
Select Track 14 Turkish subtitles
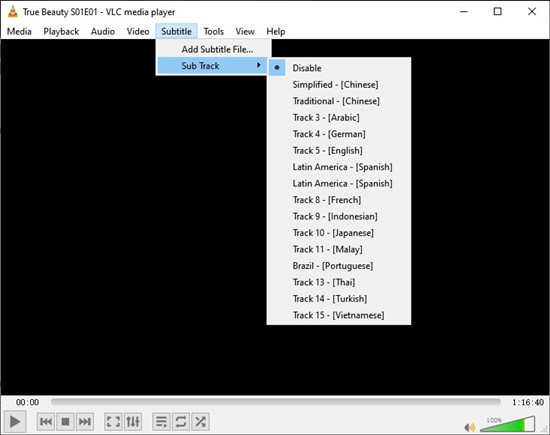click(339, 299)
